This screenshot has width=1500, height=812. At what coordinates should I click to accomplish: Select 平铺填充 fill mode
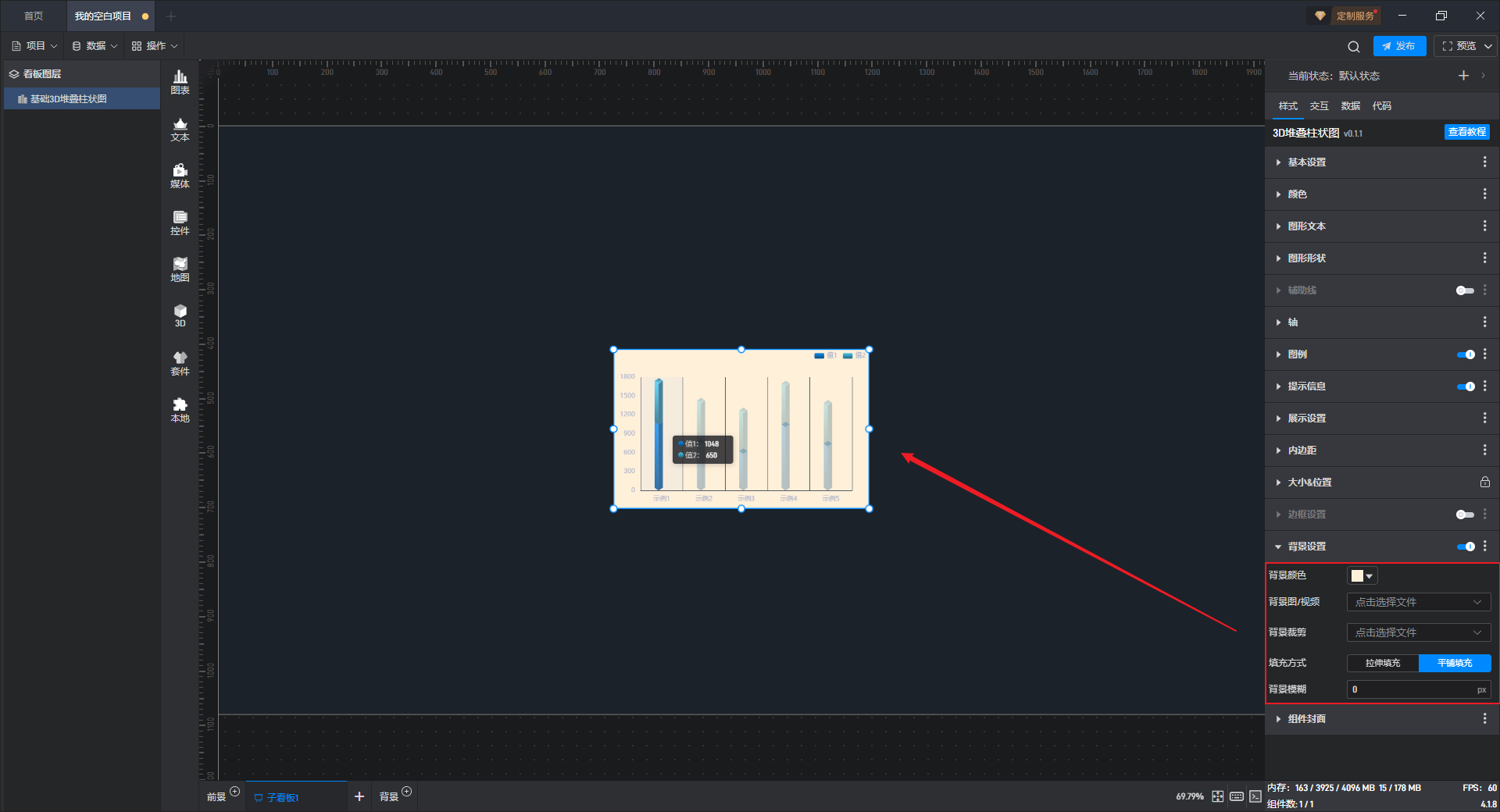[1455, 663]
